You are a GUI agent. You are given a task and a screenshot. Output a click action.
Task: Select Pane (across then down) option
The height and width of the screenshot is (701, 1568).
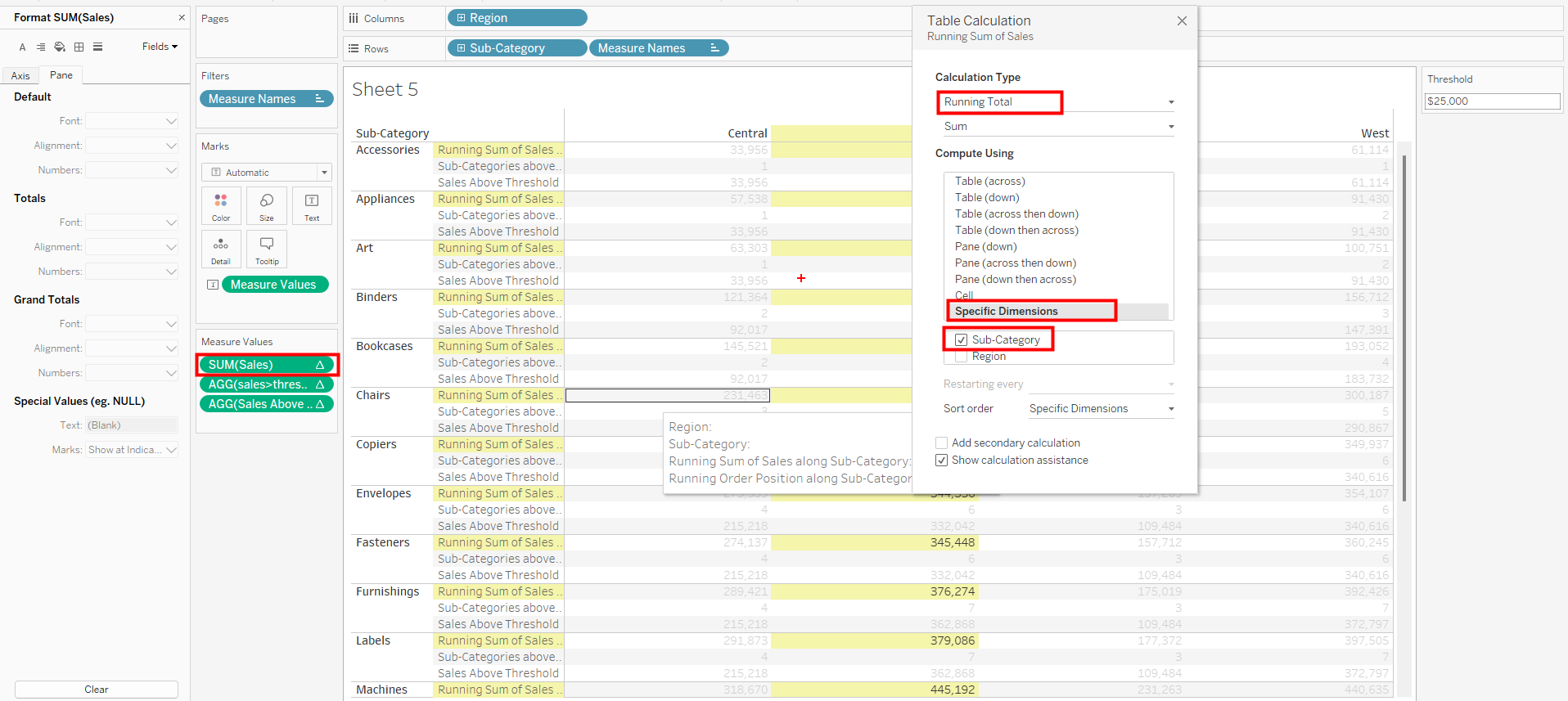click(1016, 263)
